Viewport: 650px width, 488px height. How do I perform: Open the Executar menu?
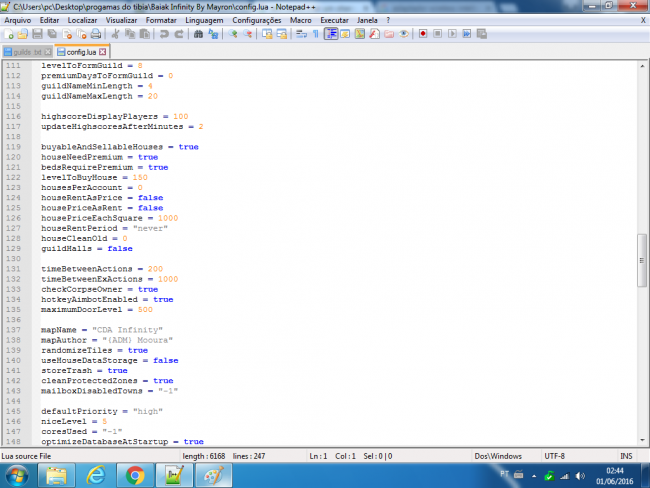(334, 20)
